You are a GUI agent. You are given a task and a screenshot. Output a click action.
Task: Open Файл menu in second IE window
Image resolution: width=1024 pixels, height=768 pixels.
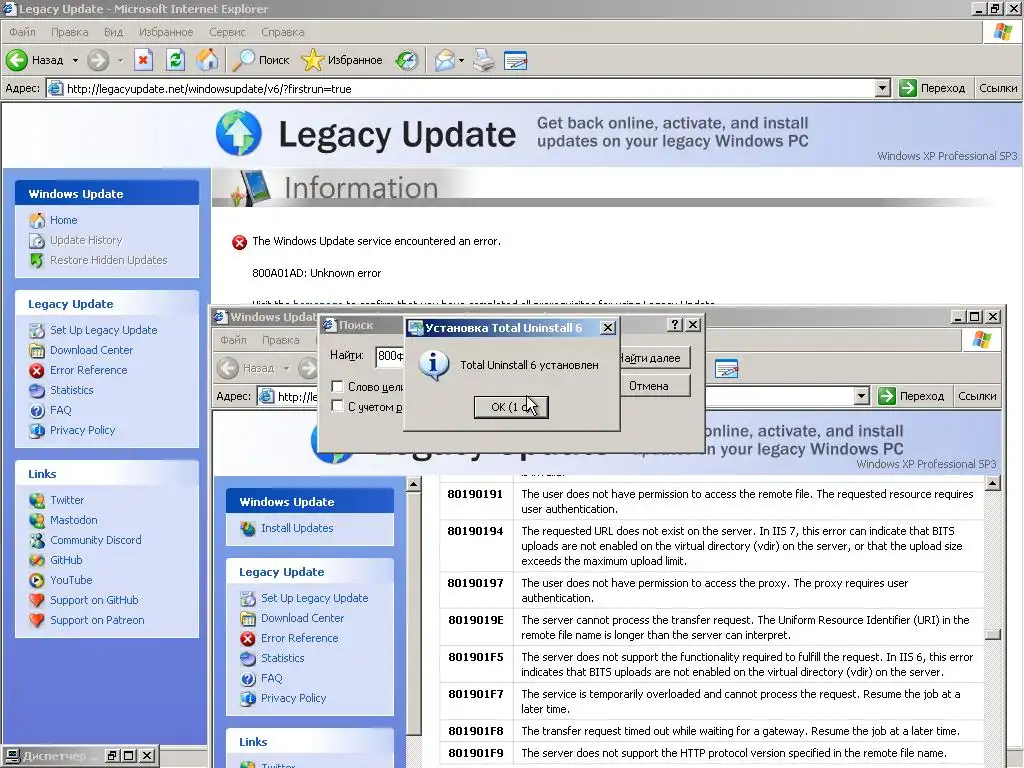pos(233,340)
